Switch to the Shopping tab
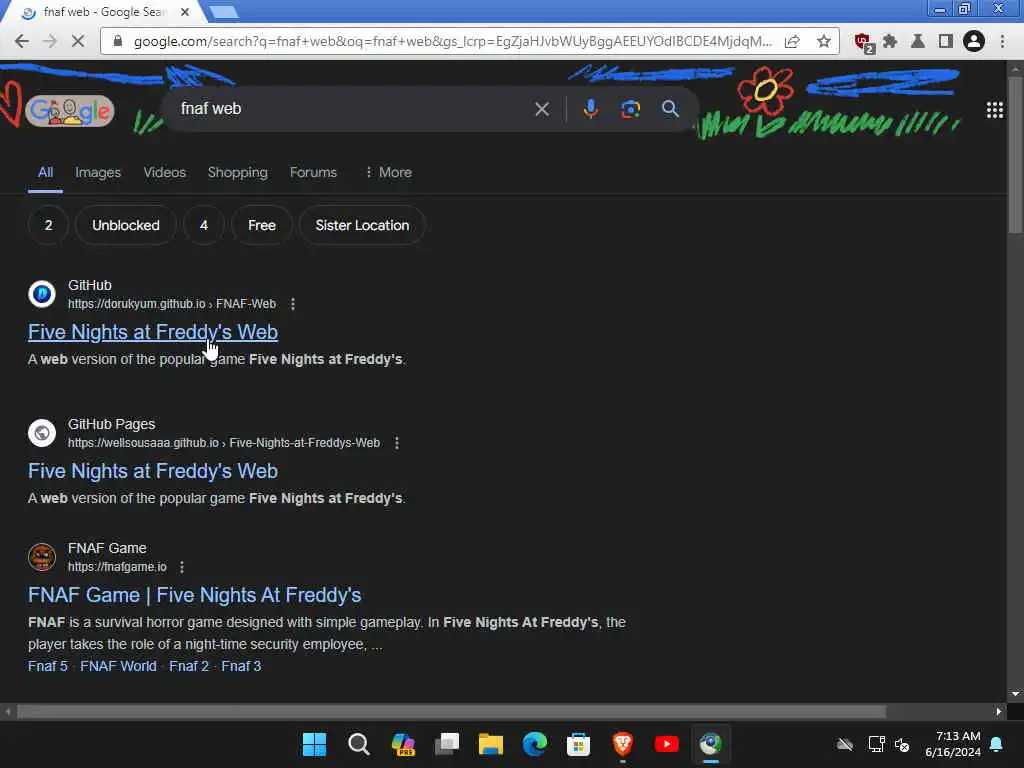Screen dimensions: 1024x768 tap(238, 172)
